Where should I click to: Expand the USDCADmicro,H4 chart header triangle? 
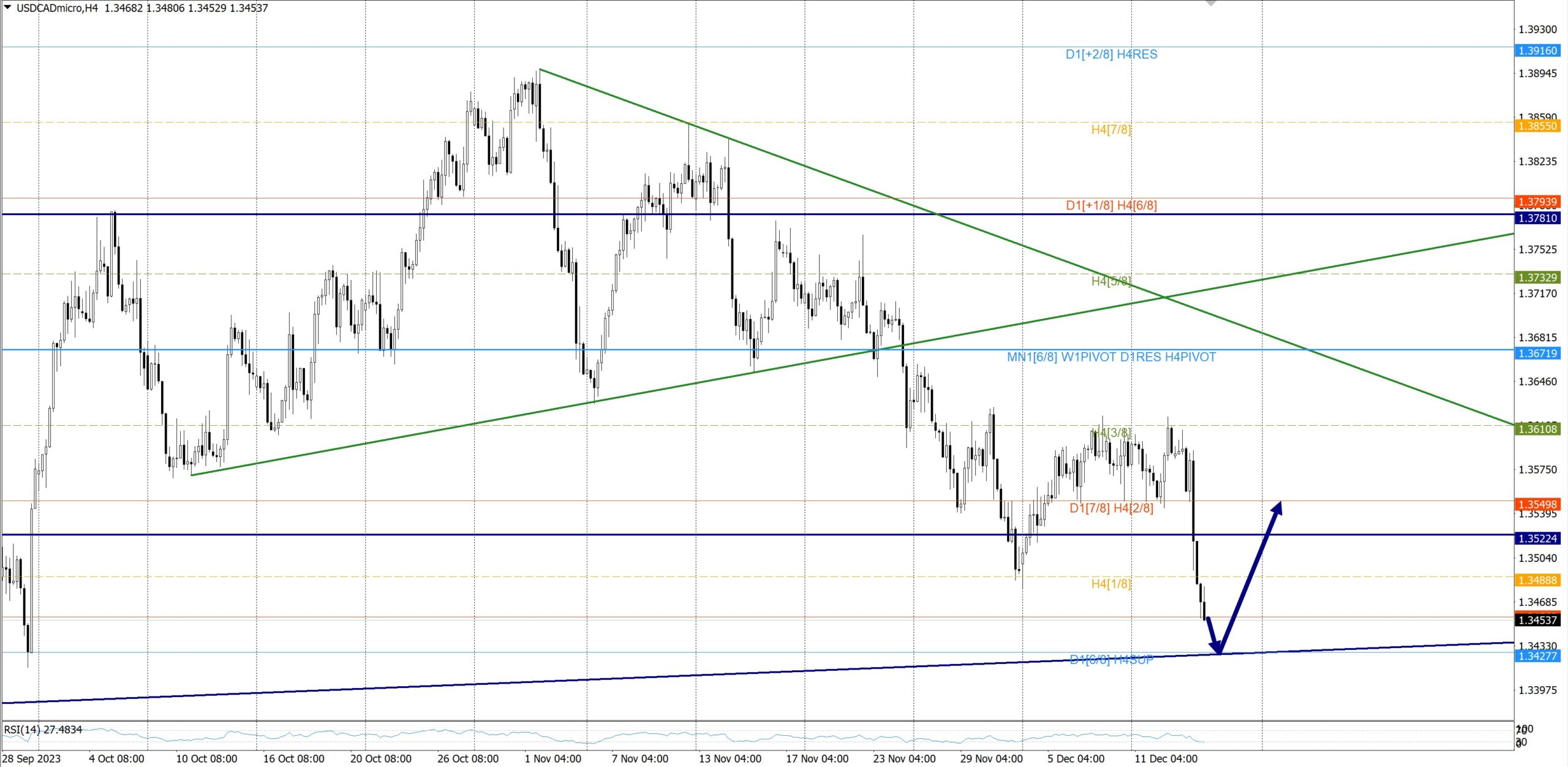click(7, 7)
